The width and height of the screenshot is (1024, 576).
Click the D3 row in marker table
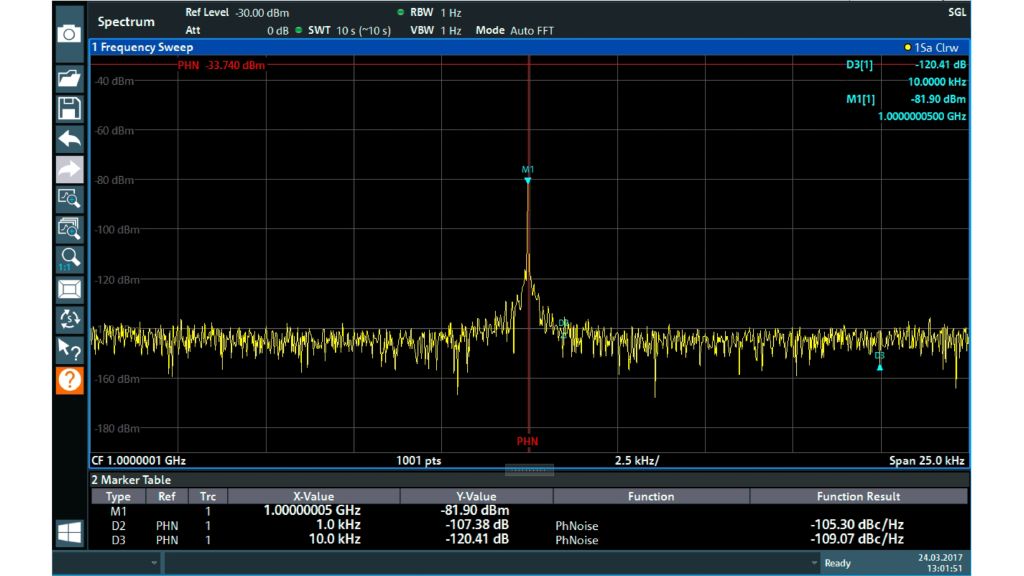click(x=118, y=540)
